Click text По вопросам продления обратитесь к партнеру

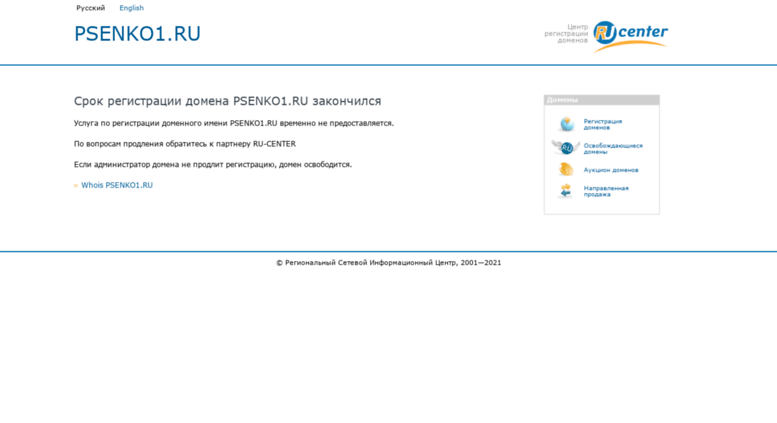point(163,144)
